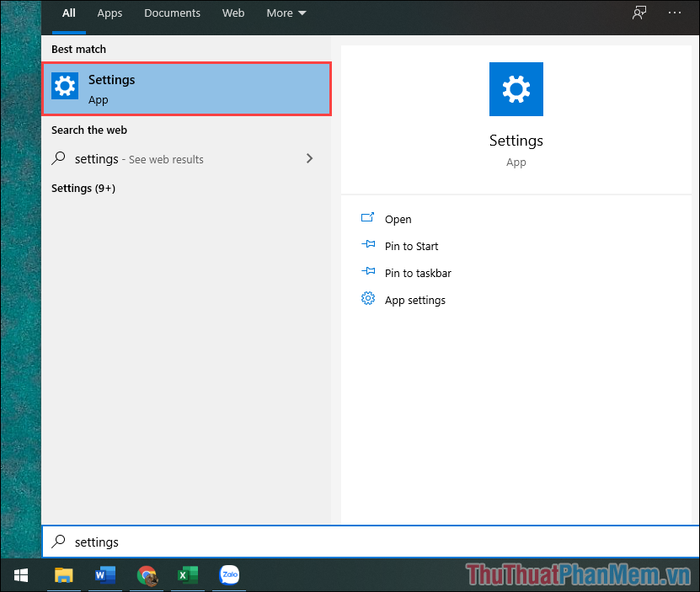
Task: Click the pin icon next to Pin to Start
Action: click(368, 244)
